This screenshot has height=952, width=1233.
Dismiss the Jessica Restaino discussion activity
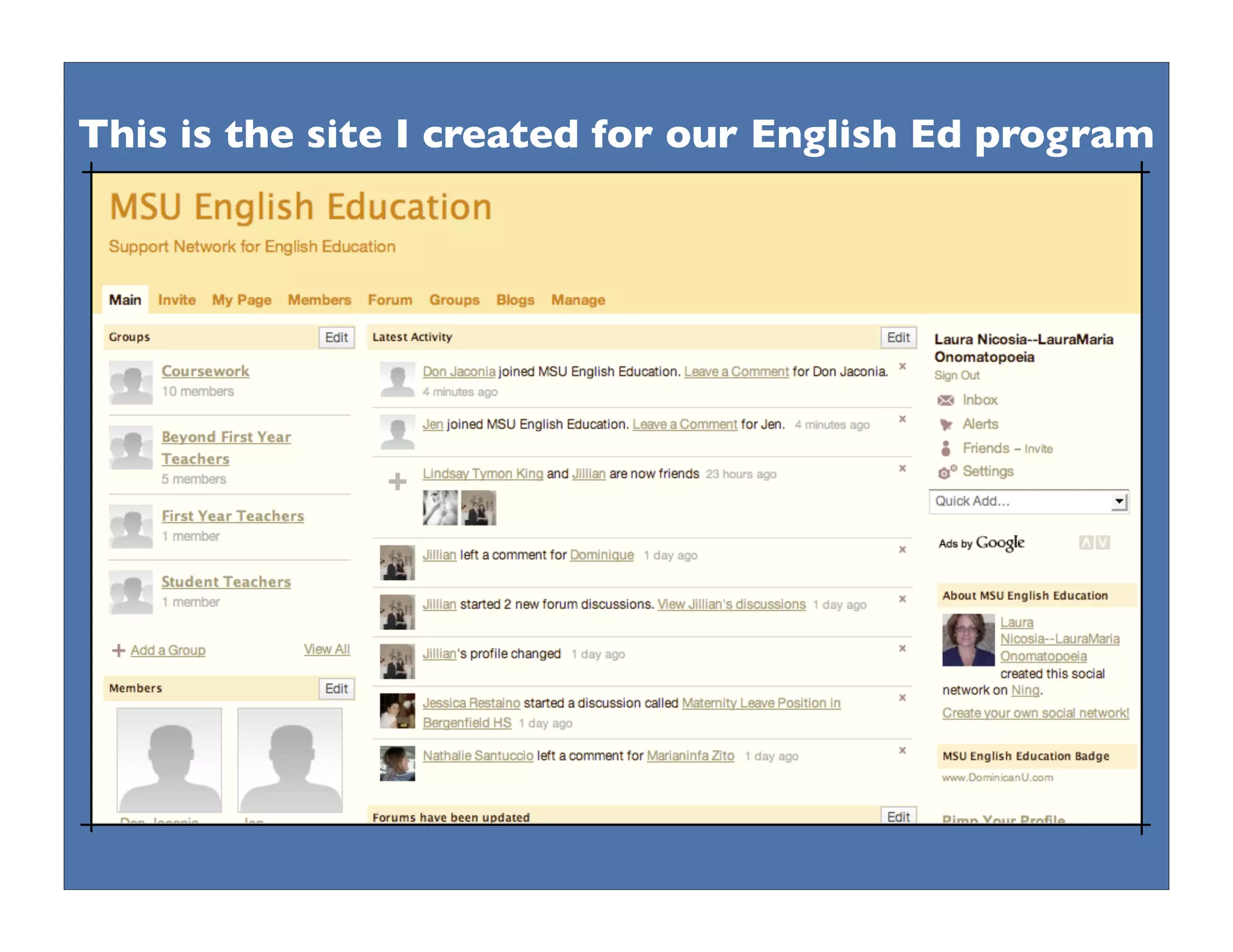click(902, 697)
